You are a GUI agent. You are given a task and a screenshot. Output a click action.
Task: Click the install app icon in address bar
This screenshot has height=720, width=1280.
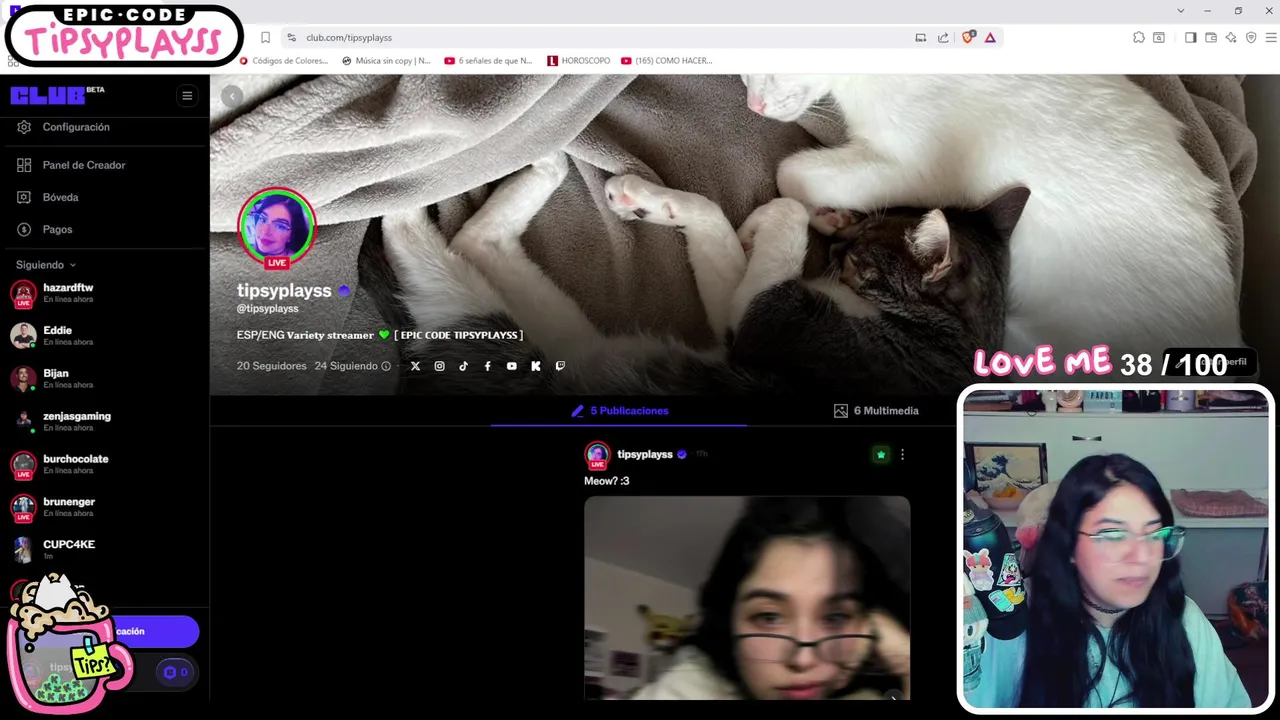(920, 38)
